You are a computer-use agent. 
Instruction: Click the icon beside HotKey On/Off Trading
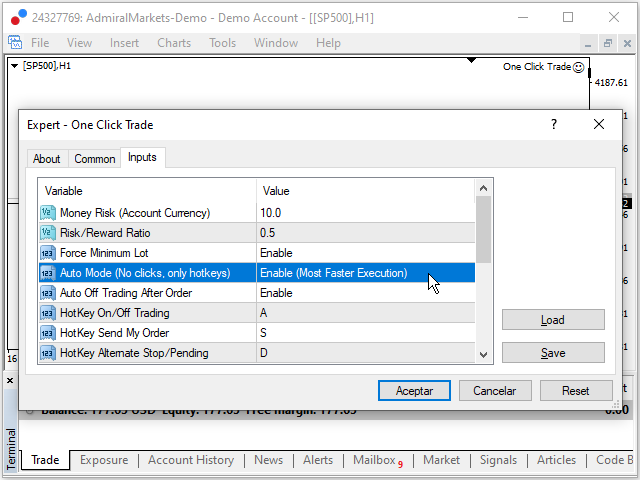(x=48, y=313)
